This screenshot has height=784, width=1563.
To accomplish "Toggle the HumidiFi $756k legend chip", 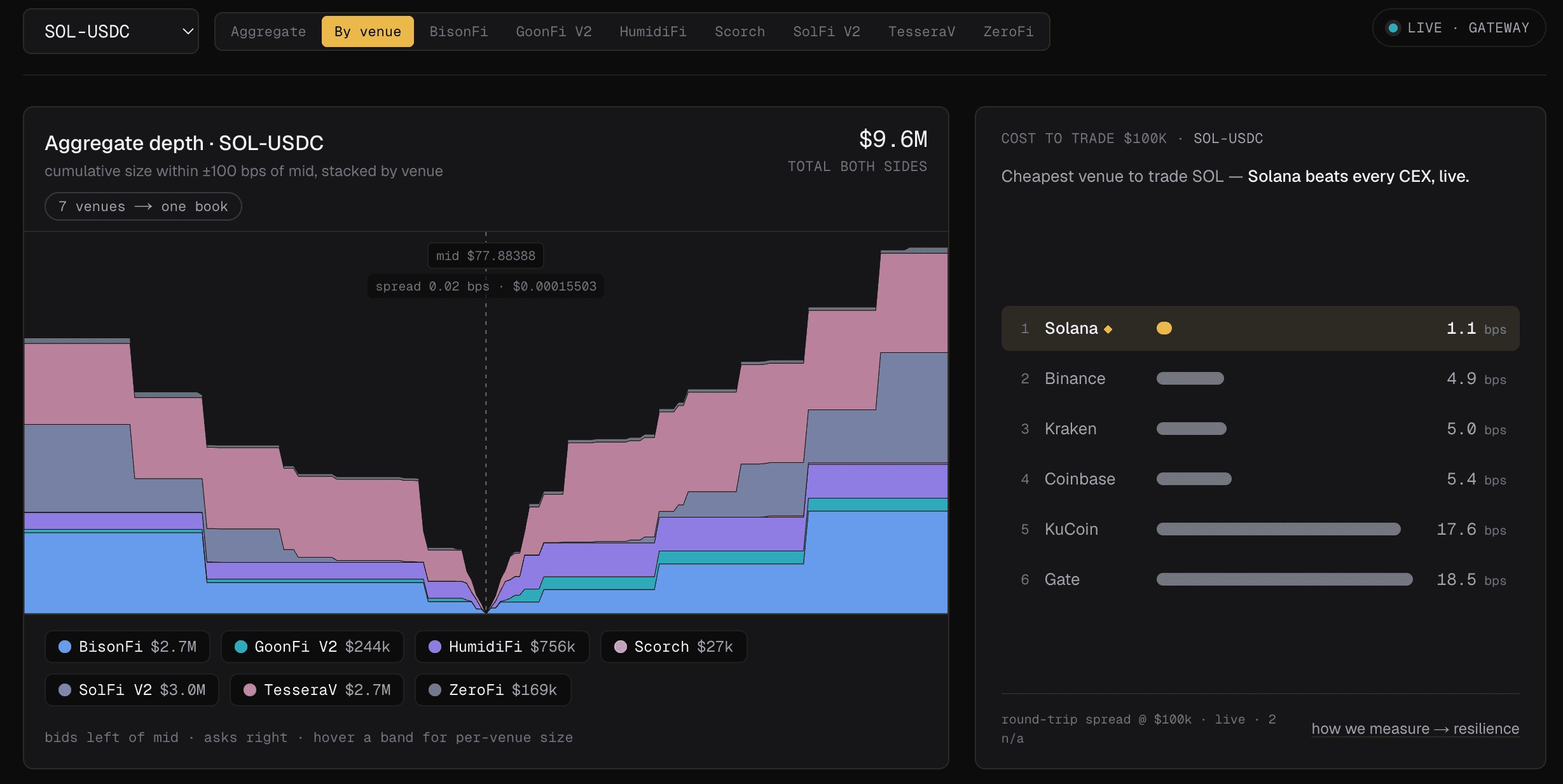I will coord(502,647).
